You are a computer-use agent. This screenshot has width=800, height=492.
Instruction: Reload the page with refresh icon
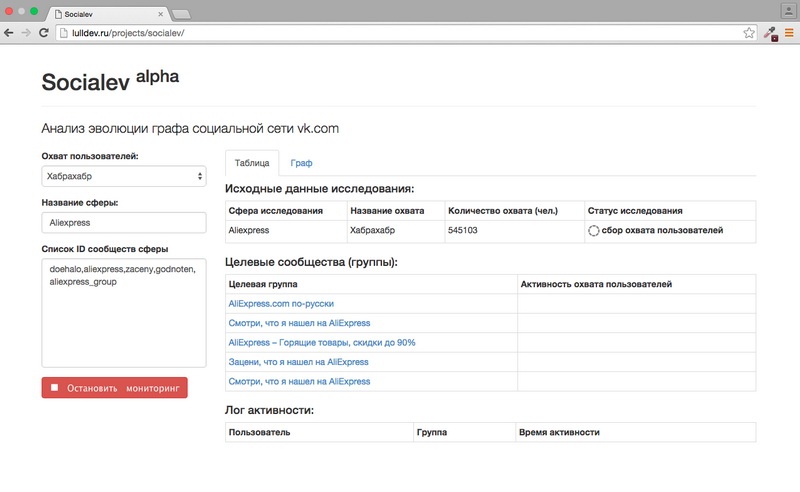coord(44,33)
